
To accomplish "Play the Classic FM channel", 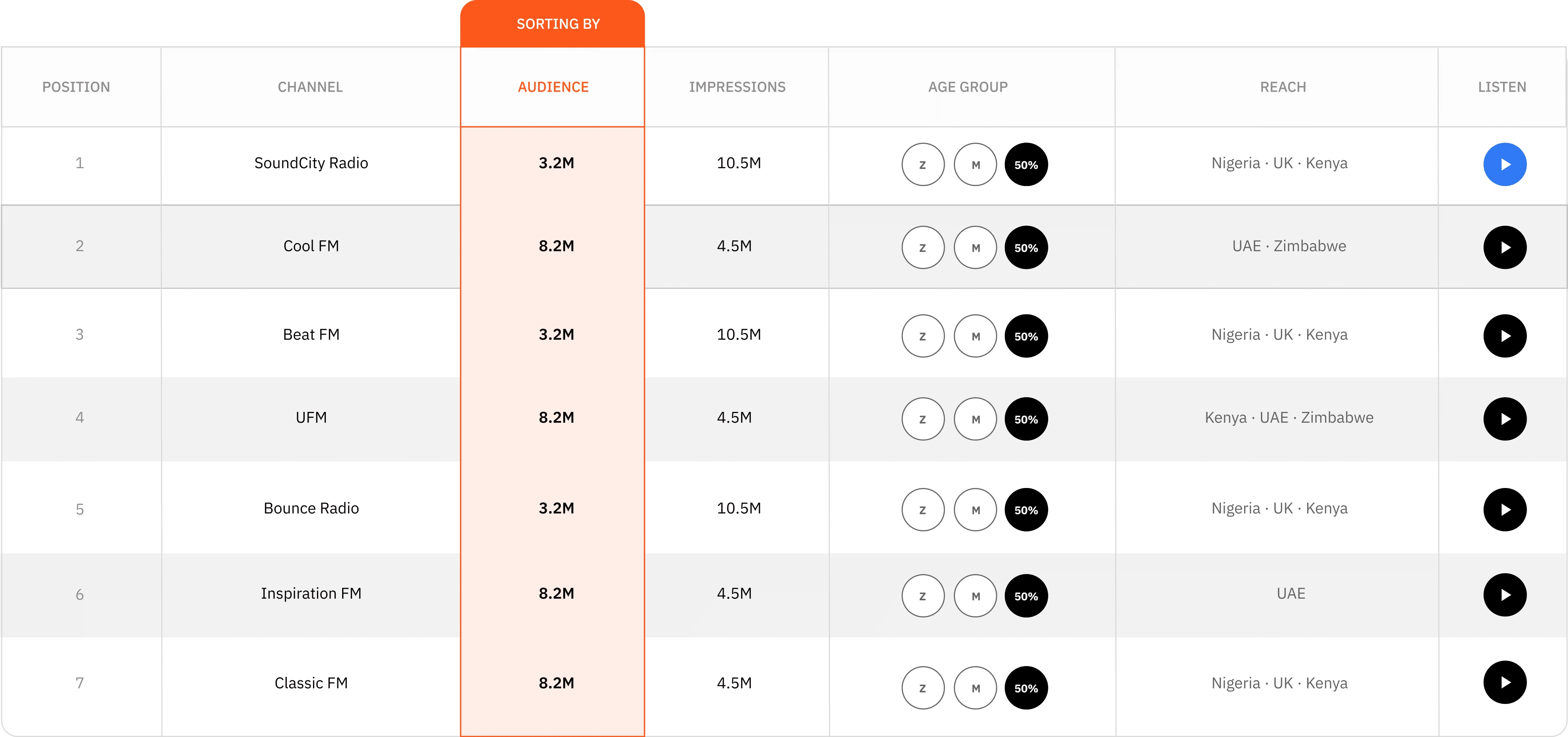I will (x=1504, y=682).
